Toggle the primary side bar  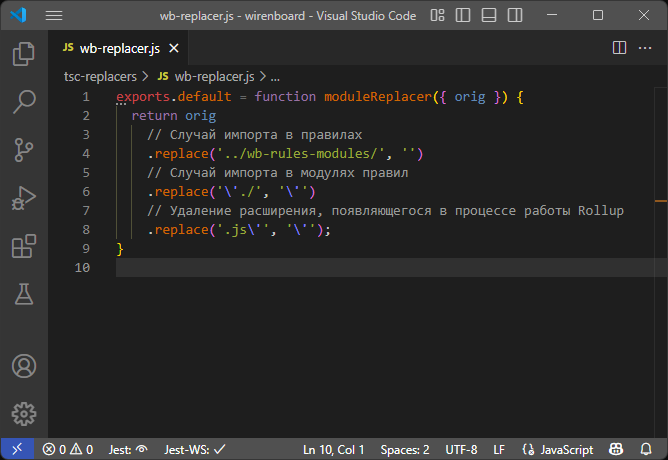click(x=463, y=15)
